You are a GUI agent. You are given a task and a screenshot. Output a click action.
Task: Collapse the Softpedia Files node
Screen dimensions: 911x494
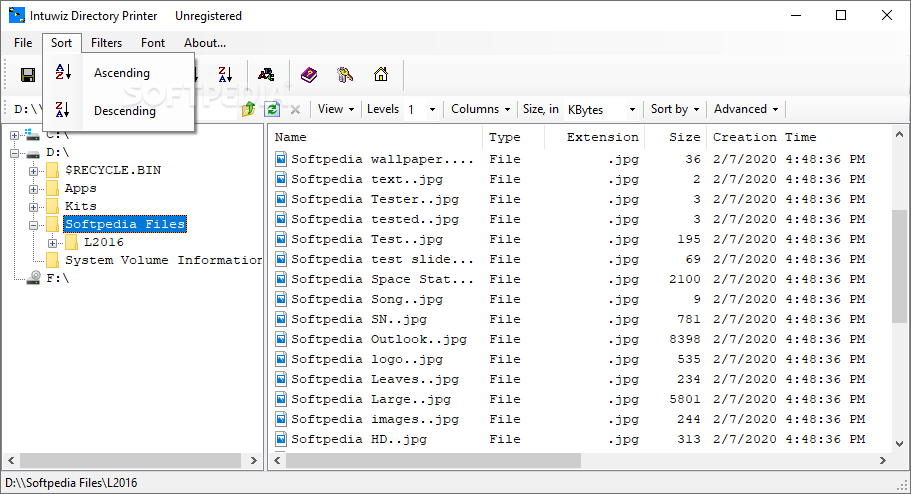click(34, 225)
